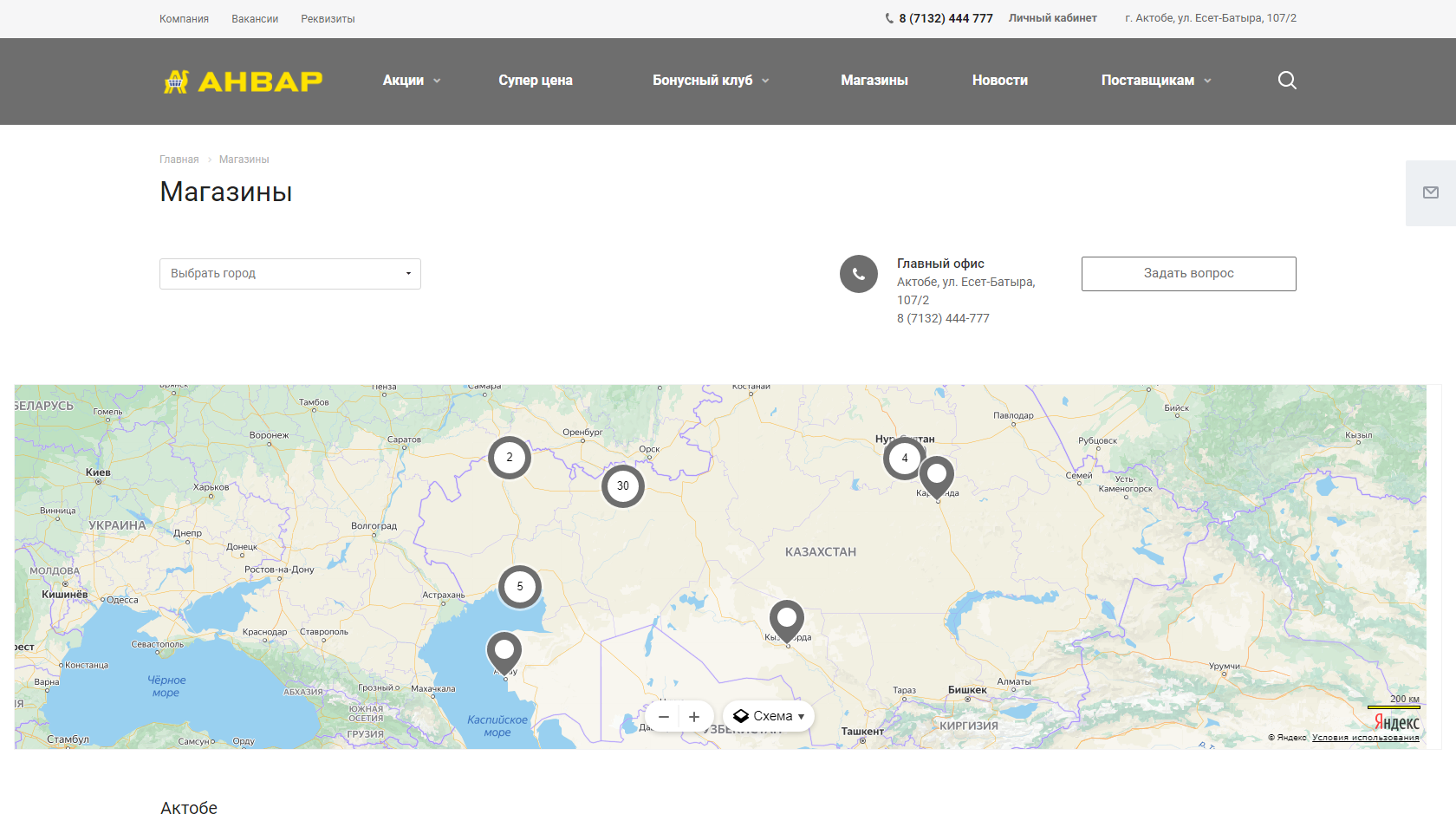Click the phone number 8 (7132) 444 777
The width and height of the screenshot is (1456, 814).
click(x=946, y=18)
